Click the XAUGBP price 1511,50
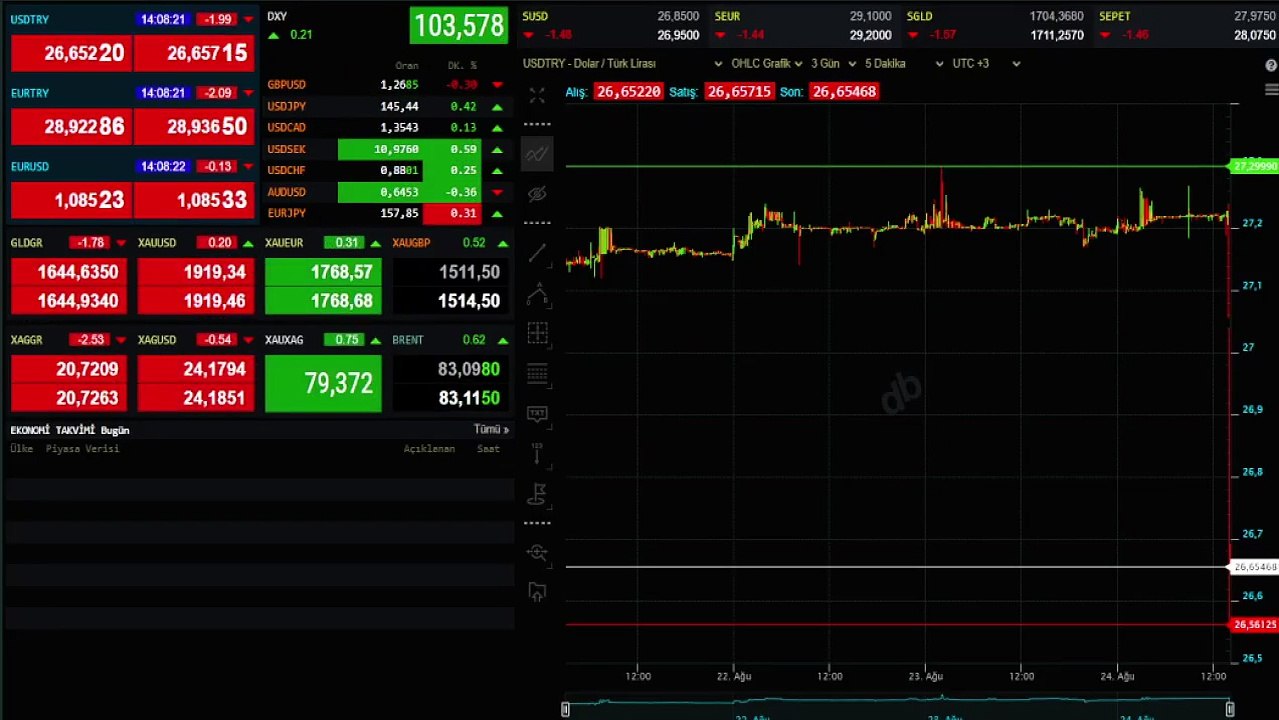The width and height of the screenshot is (1279, 720). click(x=451, y=272)
